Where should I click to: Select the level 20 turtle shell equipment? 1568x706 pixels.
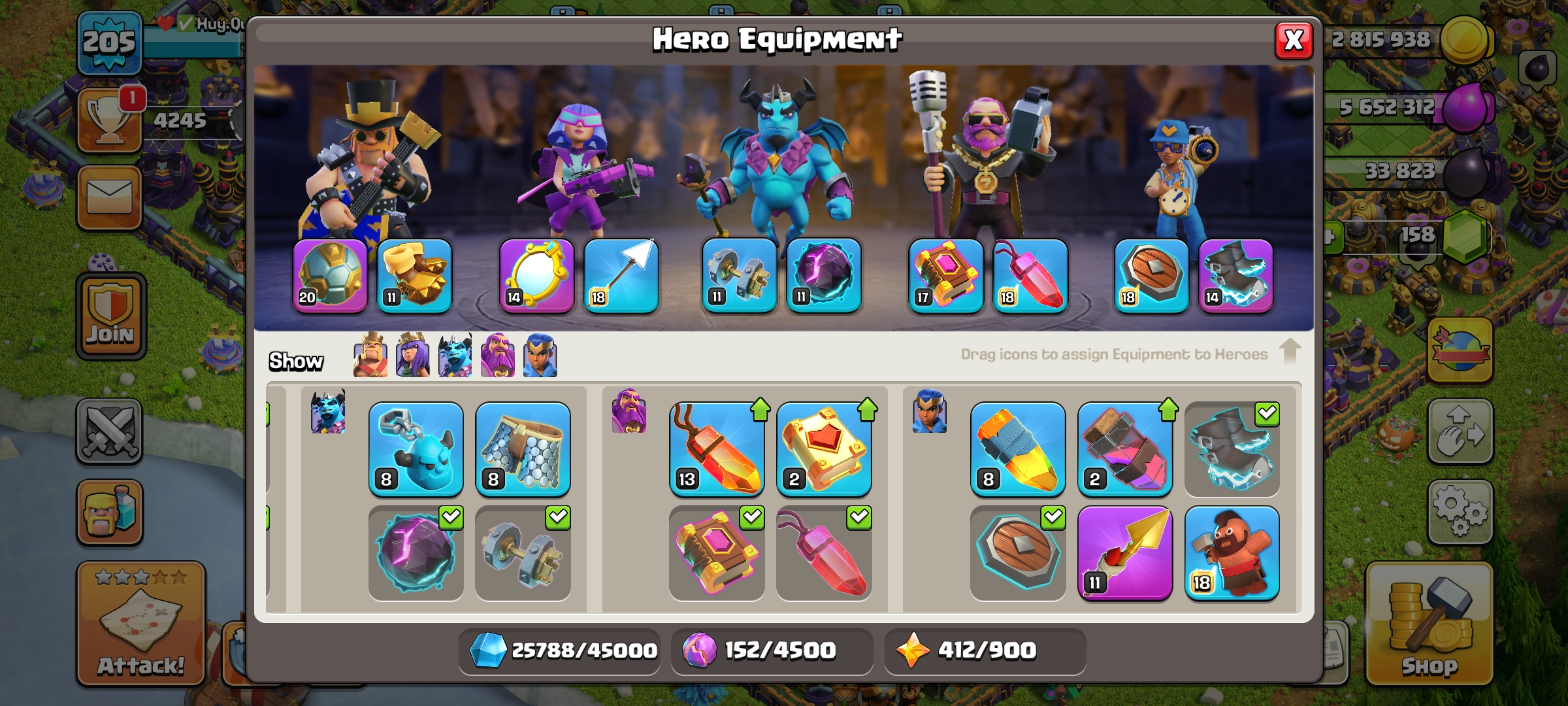point(330,275)
